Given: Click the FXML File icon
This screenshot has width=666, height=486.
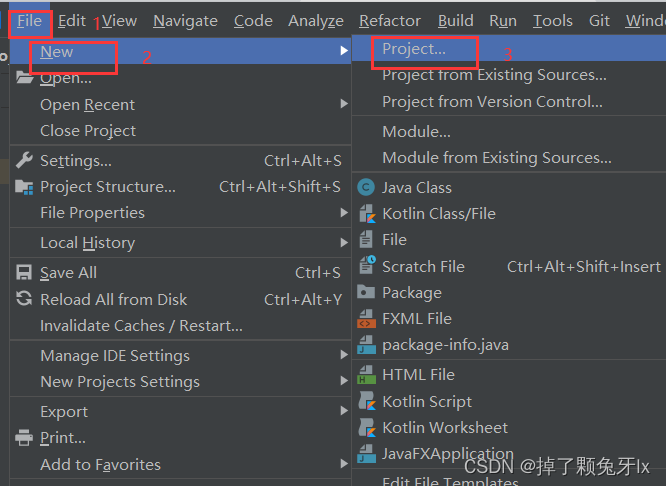Looking at the screenshot, I should tap(367, 319).
